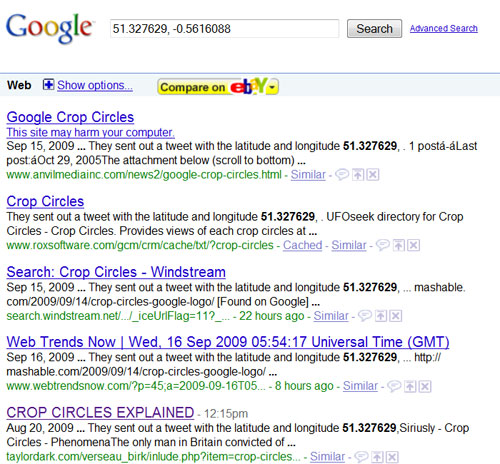Click Similar for the search.windstream.net result
This screenshot has height=464, width=500.
(x=331, y=316)
